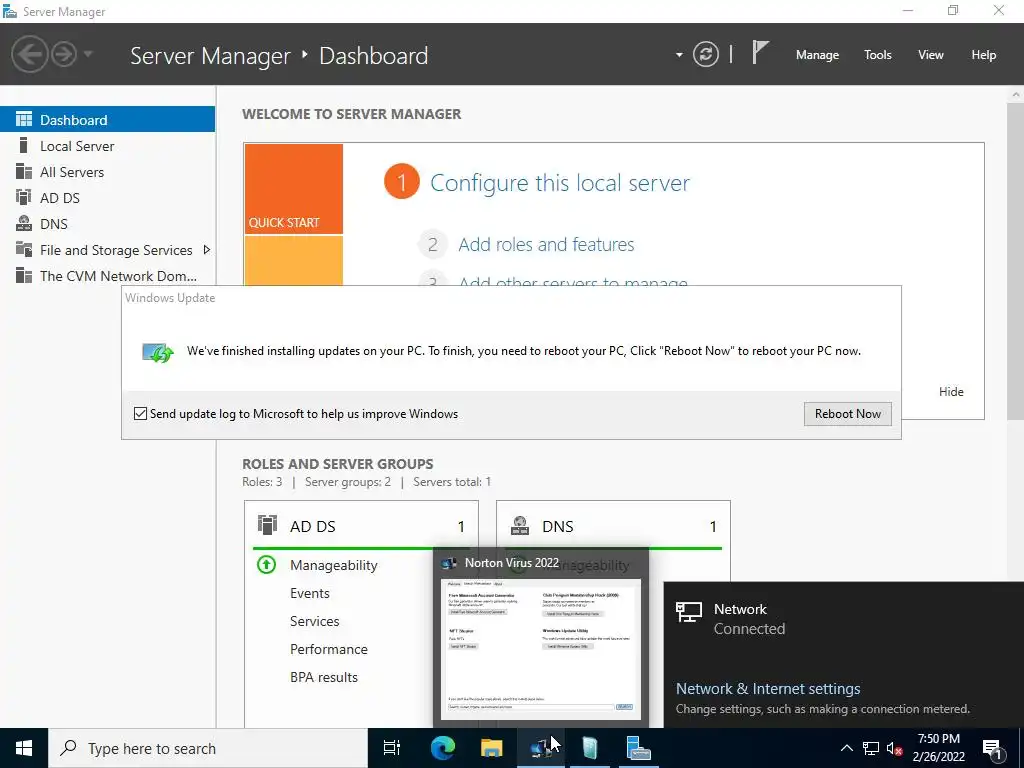Click Services in AD DS tile
The width and height of the screenshot is (1024, 768).
[x=315, y=621]
